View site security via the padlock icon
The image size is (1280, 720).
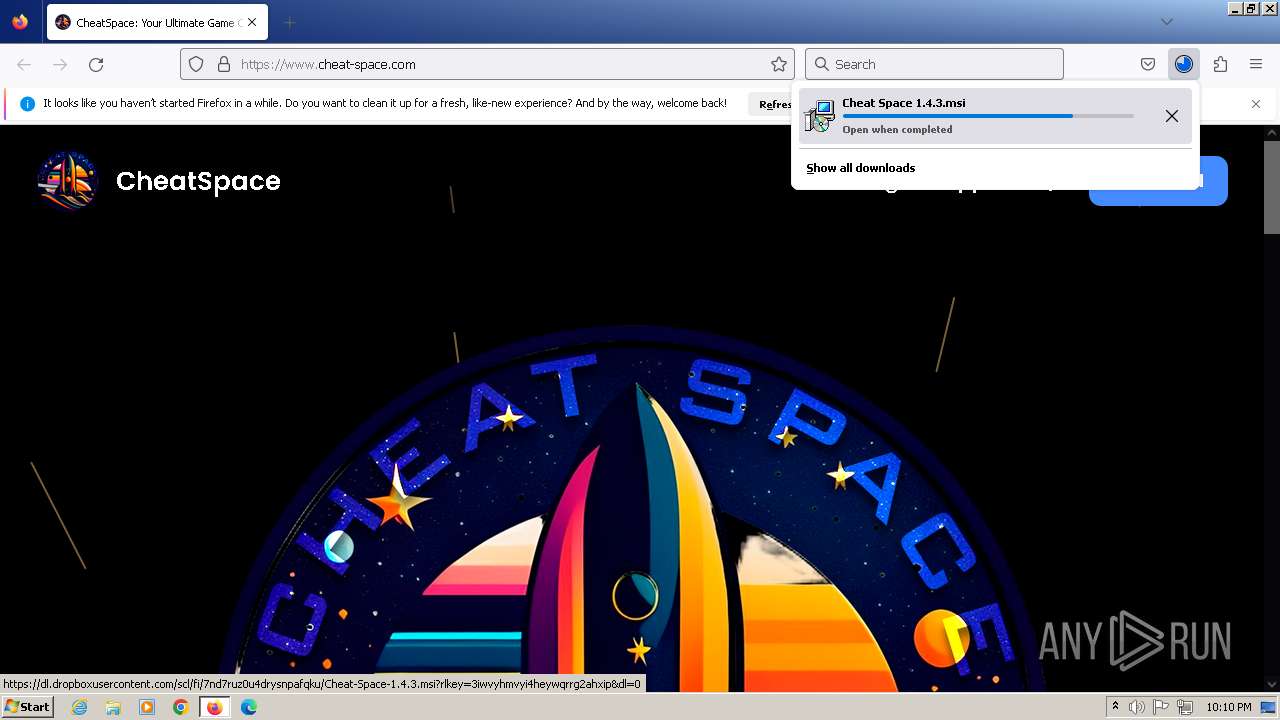click(x=224, y=64)
